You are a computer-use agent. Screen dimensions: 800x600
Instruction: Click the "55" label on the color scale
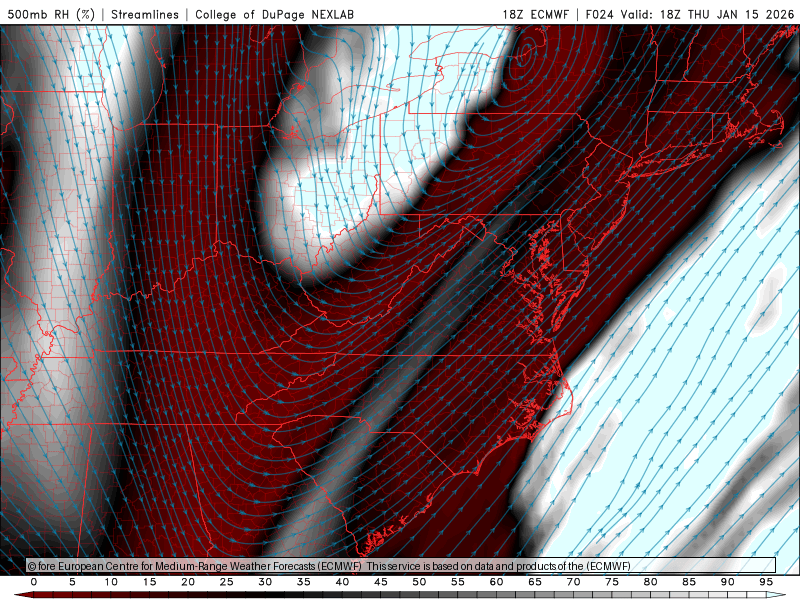tap(458, 582)
